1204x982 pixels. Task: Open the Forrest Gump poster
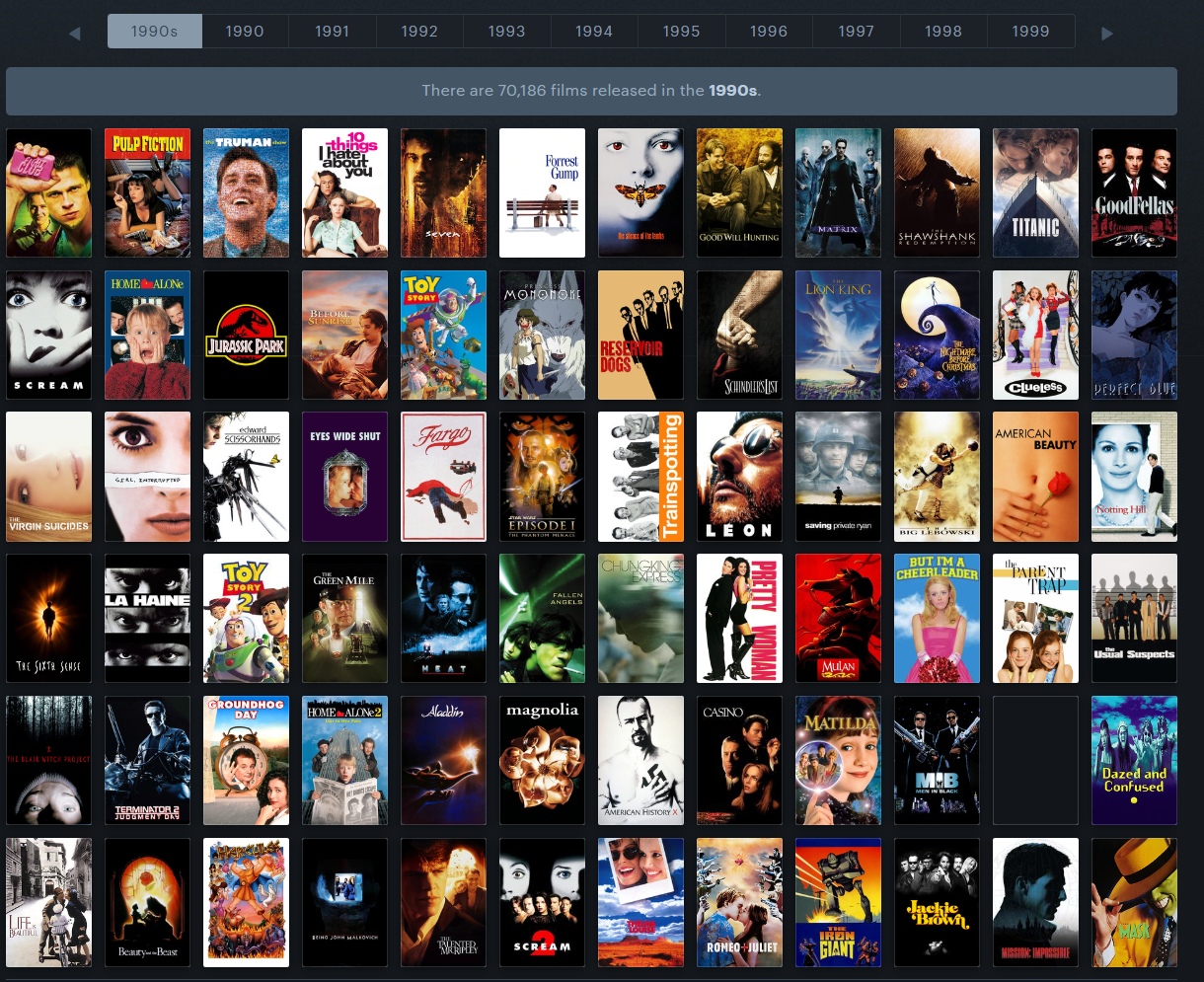pos(543,192)
